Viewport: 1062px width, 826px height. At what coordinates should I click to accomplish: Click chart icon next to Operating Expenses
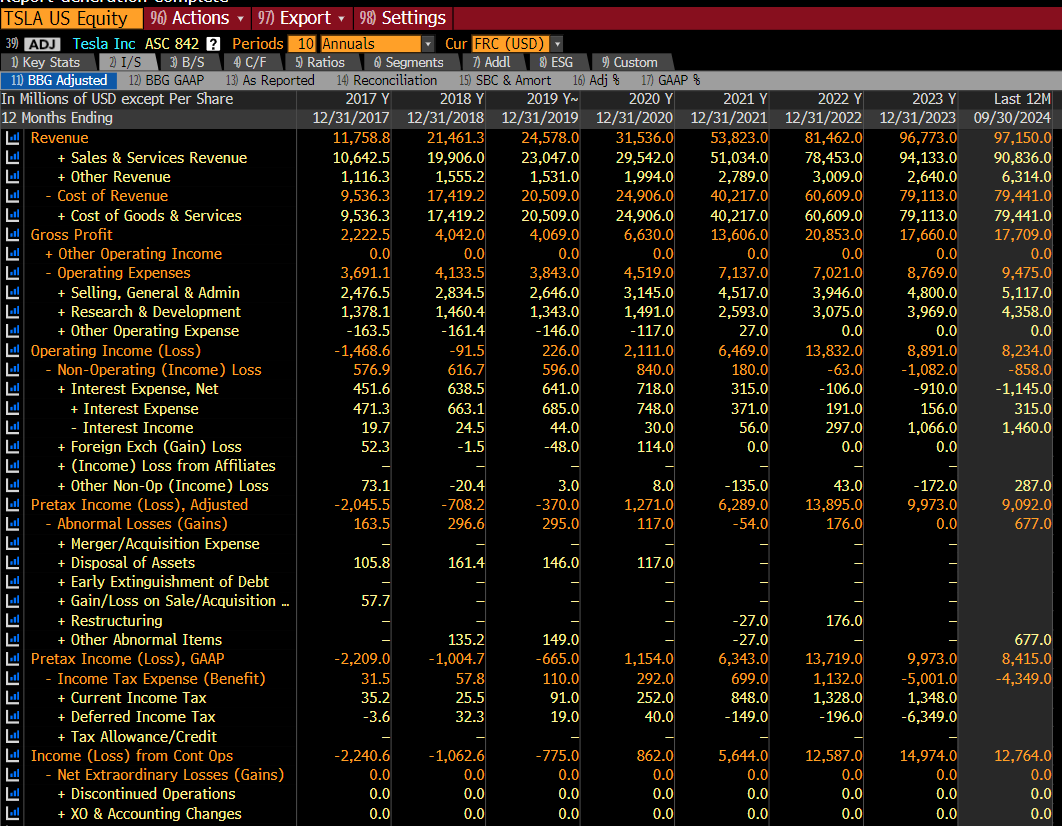12,273
